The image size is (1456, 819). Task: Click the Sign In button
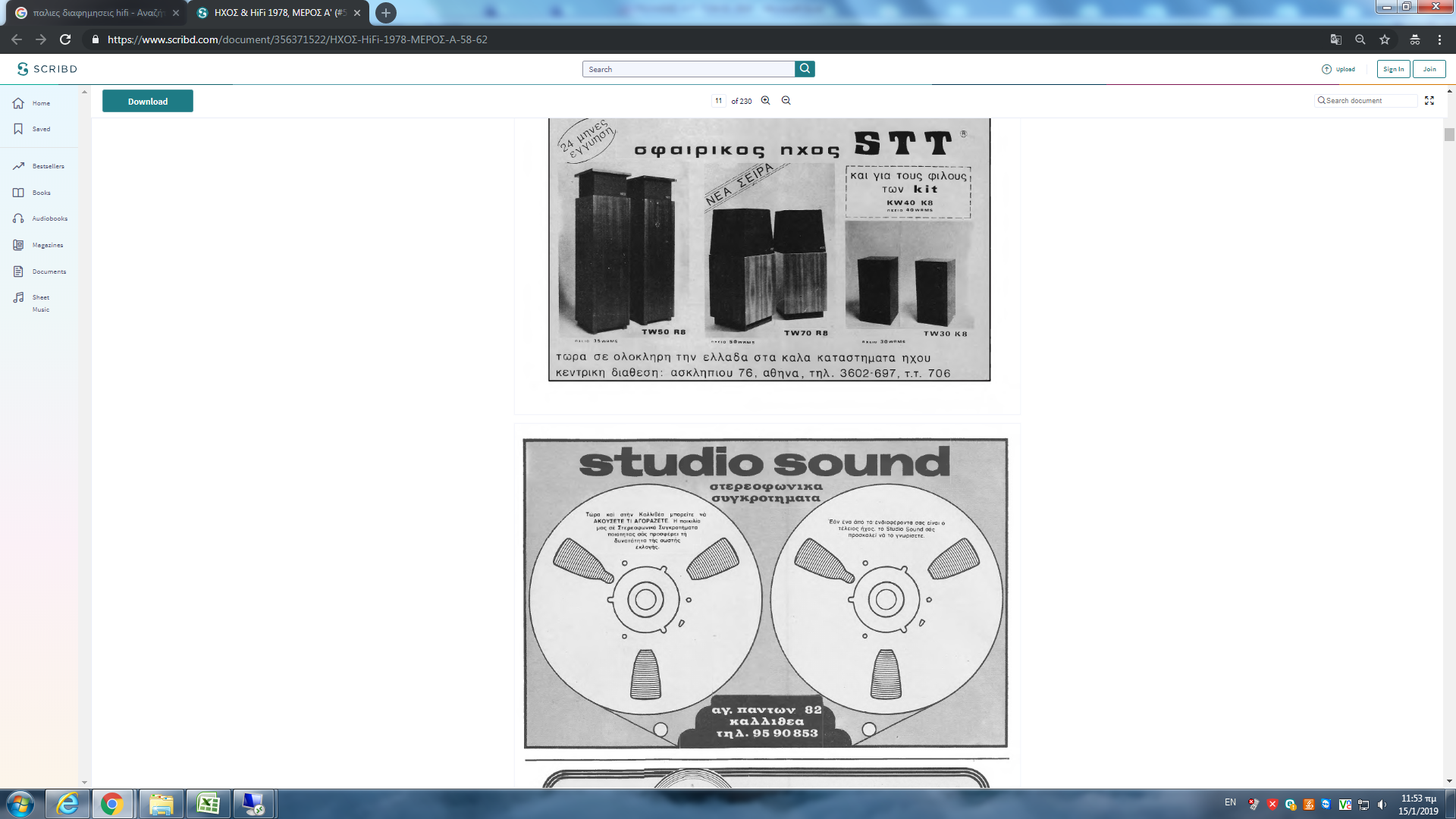click(1392, 69)
